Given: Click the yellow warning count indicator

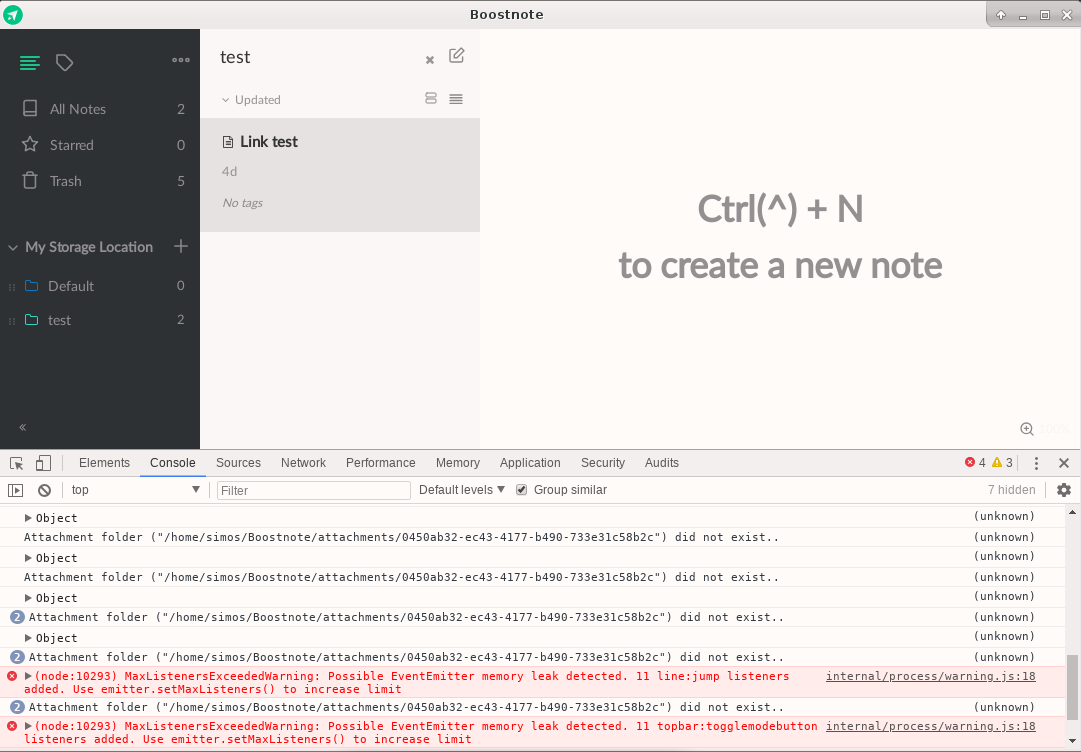Looking at the screenshot, I should [1002, 463].
